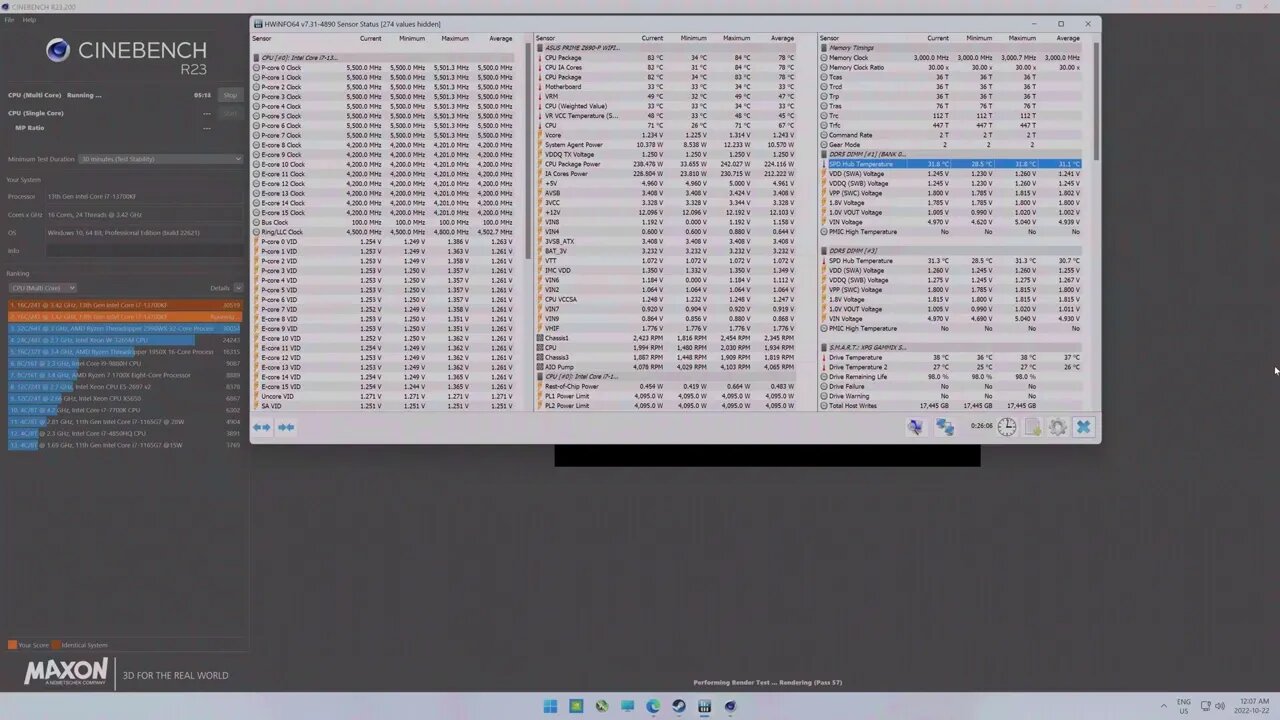Open Steam from the taskbar

(x=679, y=706)
